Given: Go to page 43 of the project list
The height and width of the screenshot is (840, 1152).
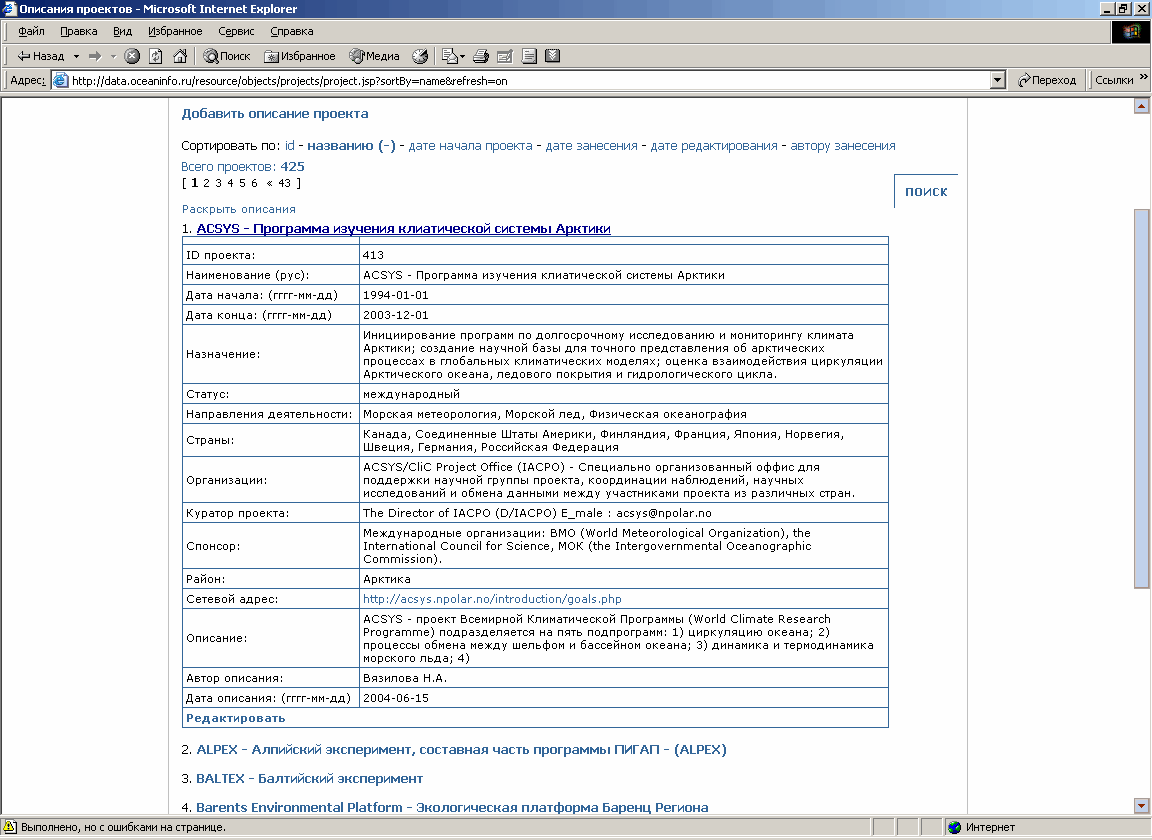Looking at the screenshot, I should pos(284,183).
